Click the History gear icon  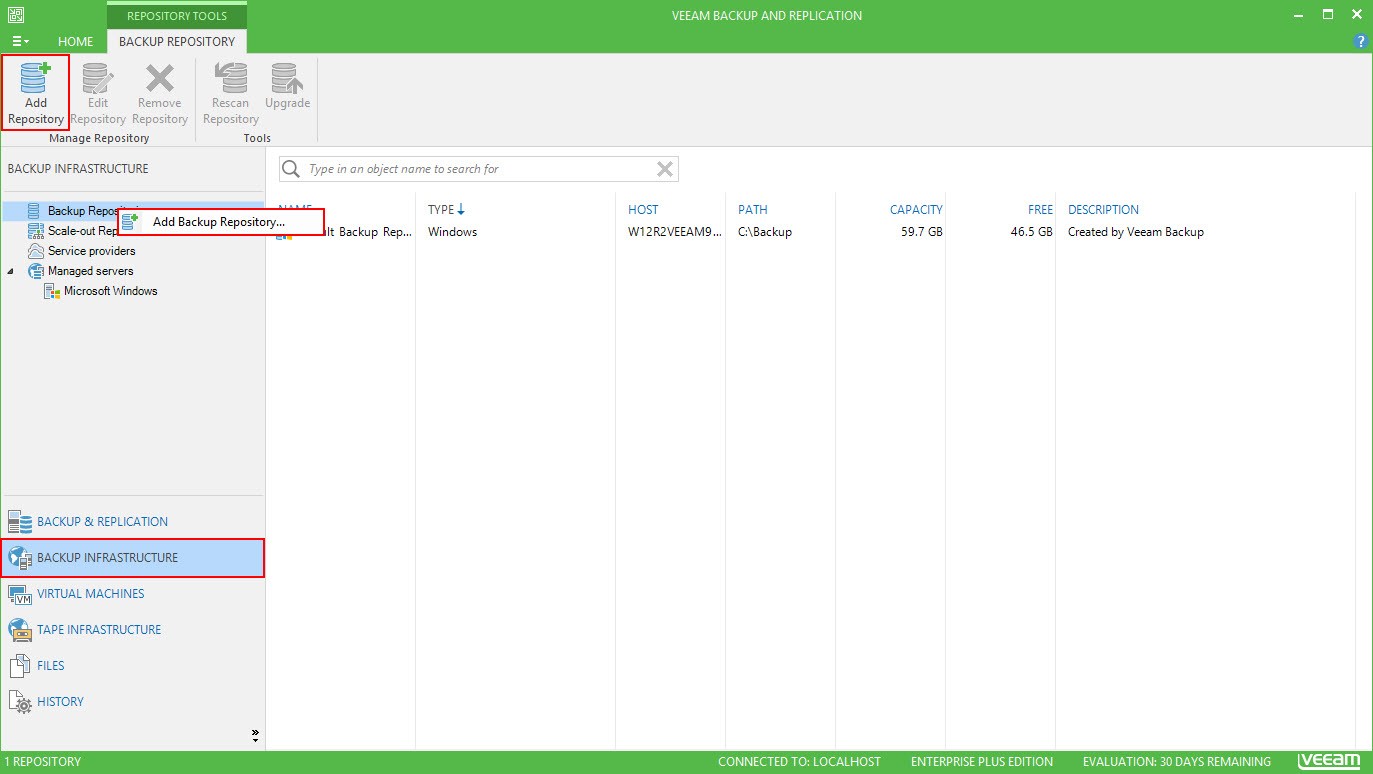pyautogui.click(x=20, y=702)
